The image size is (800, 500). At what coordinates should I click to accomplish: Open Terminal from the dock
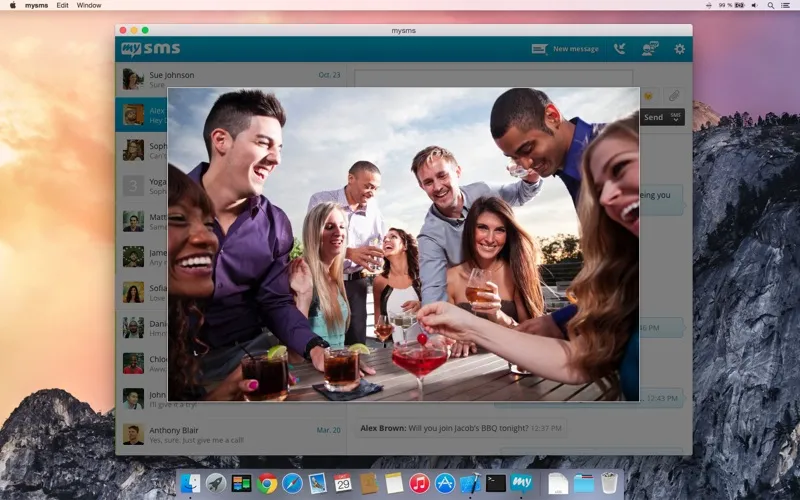(x=495, y=483)
